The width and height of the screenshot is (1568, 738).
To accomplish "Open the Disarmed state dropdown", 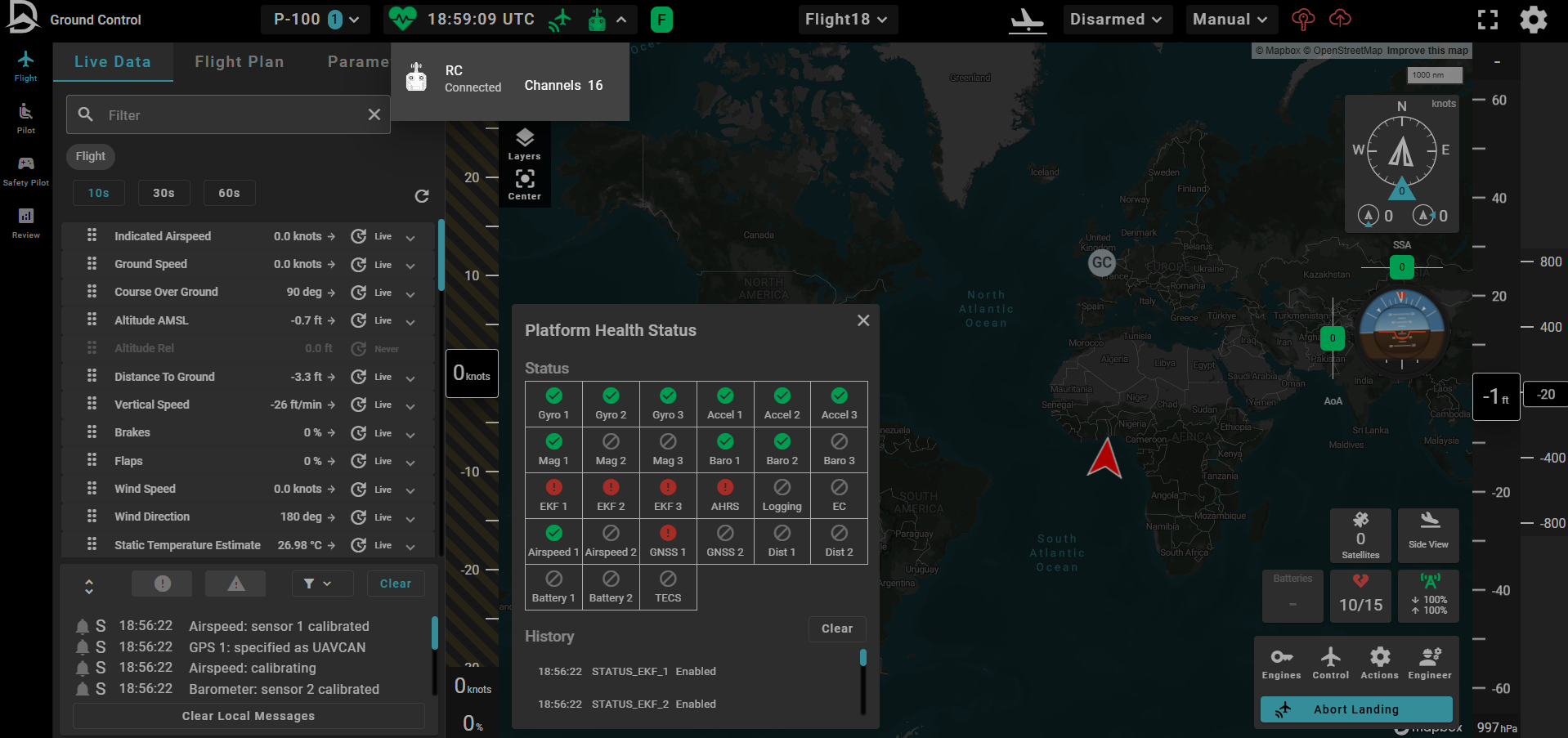I will pos(1115,20).
